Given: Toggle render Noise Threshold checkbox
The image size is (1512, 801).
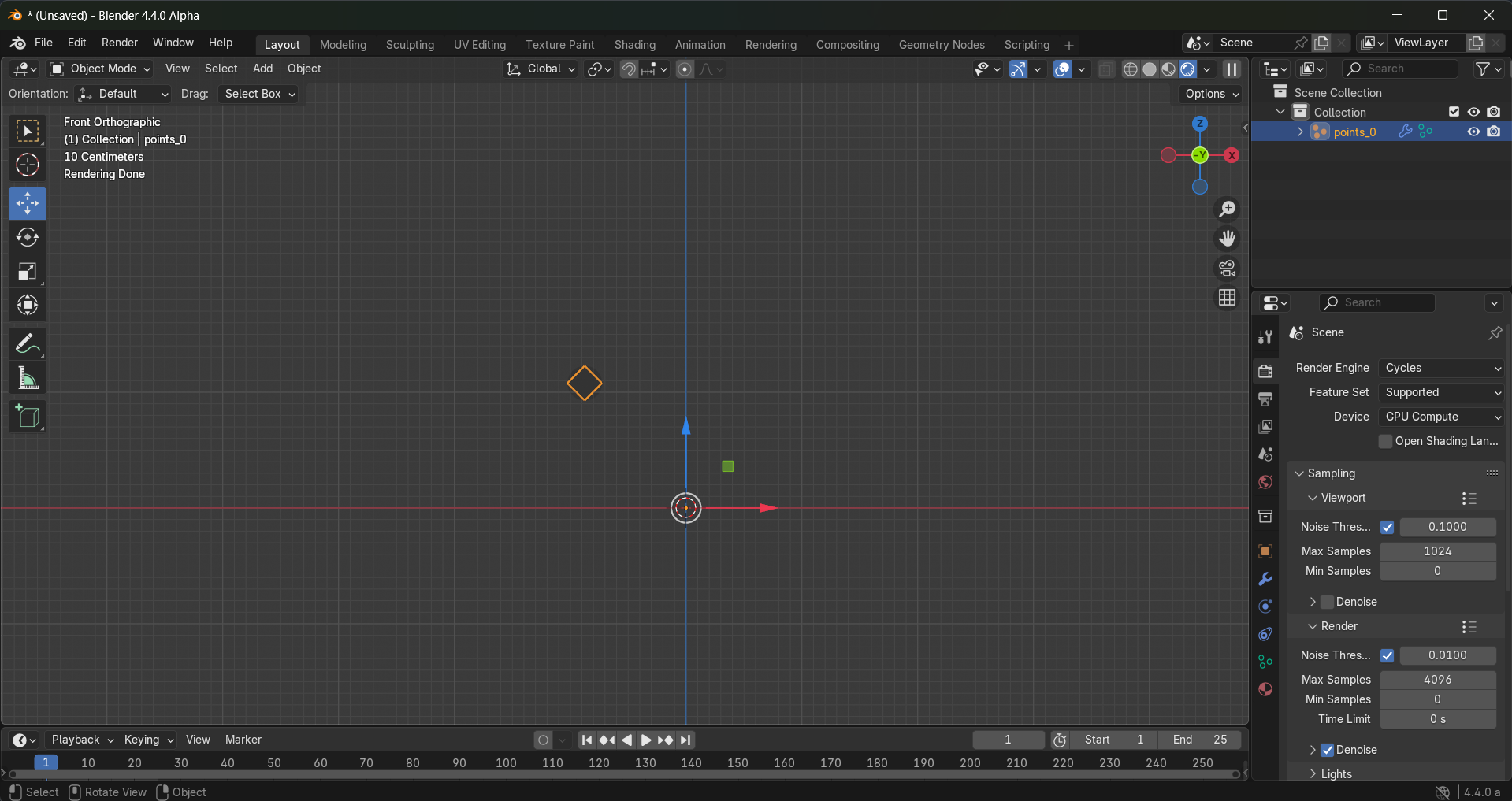Looking at the screenshot, I should (x=1388, y=655).
